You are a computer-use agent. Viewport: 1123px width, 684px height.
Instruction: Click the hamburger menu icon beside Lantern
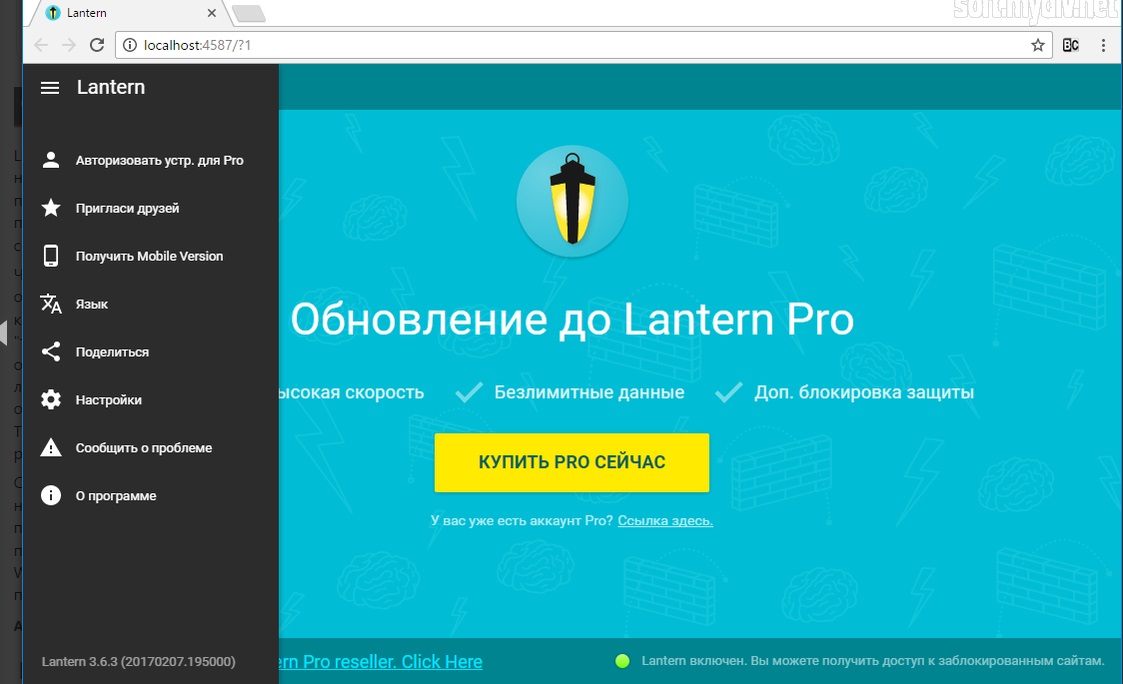(50, 88)
